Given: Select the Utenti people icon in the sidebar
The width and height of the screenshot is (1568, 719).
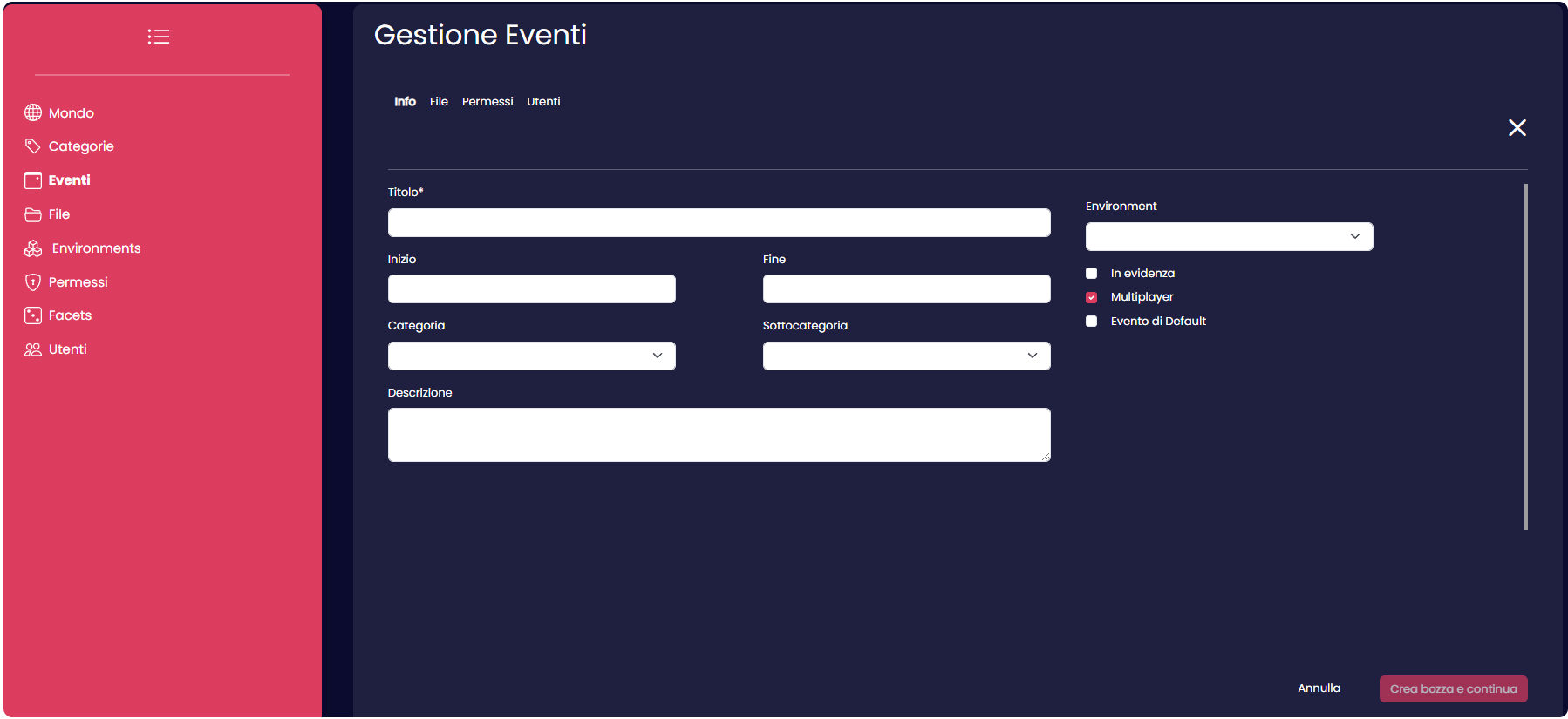Looking at the screenshot, I should (33, 349).
